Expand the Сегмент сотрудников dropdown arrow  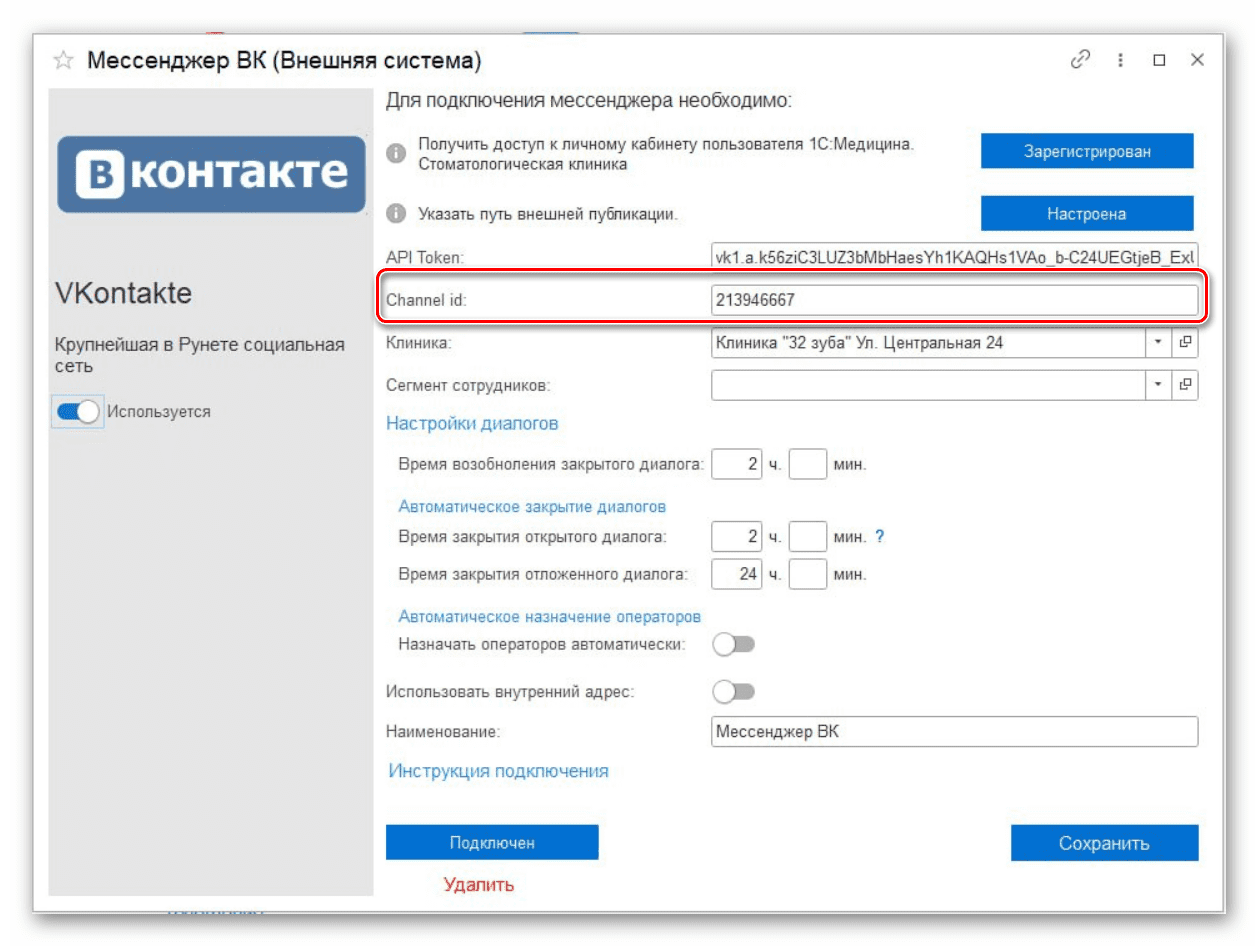pyautogui.click(x=1158, y=384)
